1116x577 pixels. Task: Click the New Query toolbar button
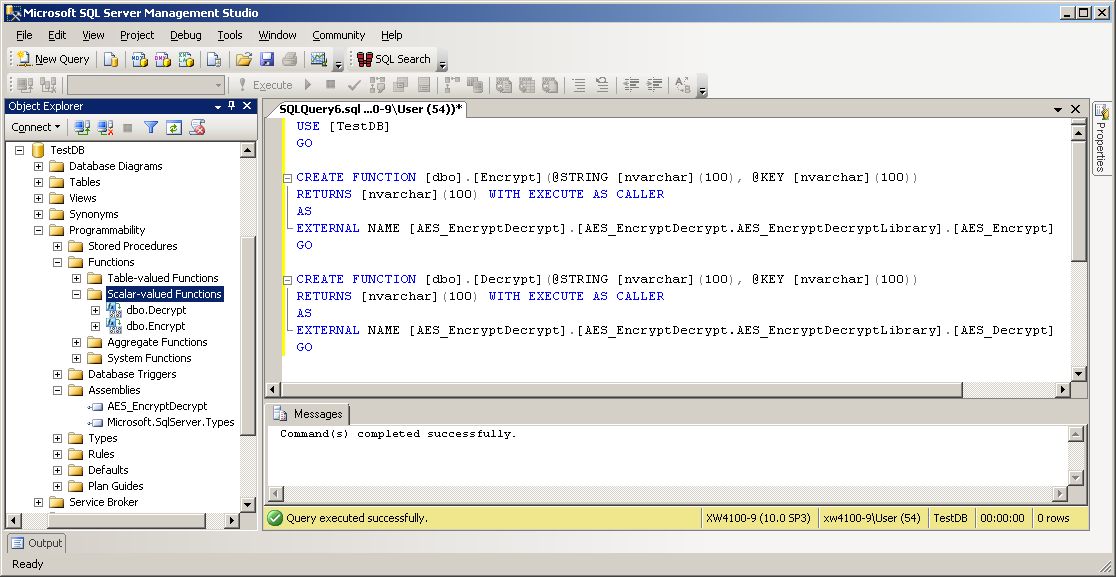coord(54,59)
